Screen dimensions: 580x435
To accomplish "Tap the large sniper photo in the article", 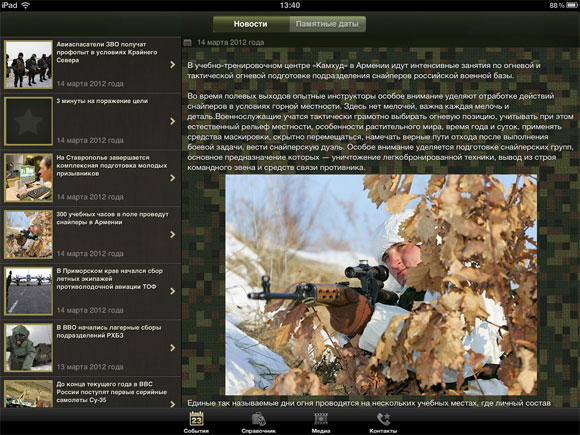I will tap(381, 285).
